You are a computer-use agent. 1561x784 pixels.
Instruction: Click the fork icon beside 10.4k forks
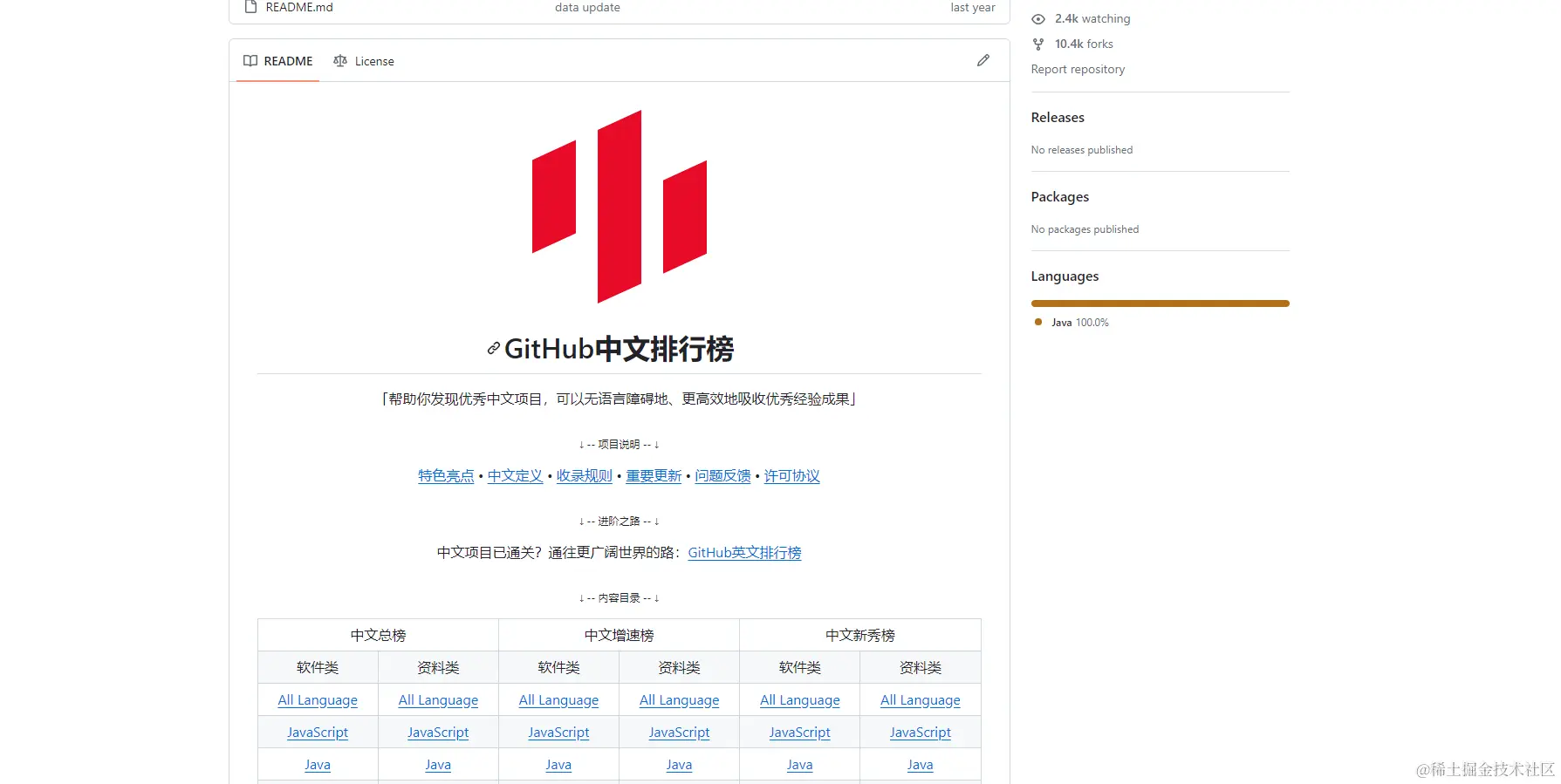point(1038,44)
